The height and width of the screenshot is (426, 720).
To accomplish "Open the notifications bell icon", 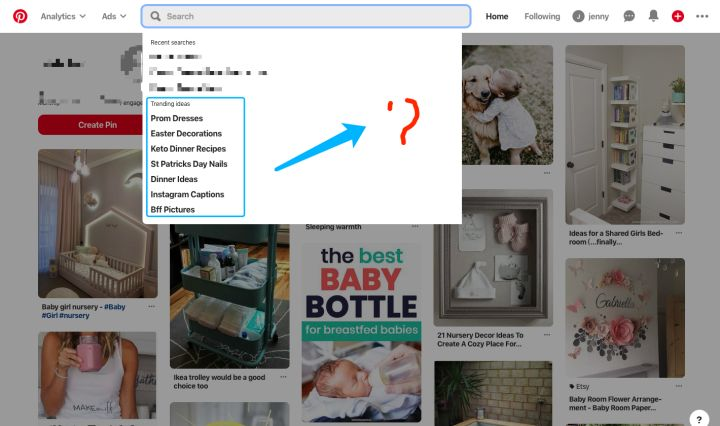I will (x=654, y=16).
